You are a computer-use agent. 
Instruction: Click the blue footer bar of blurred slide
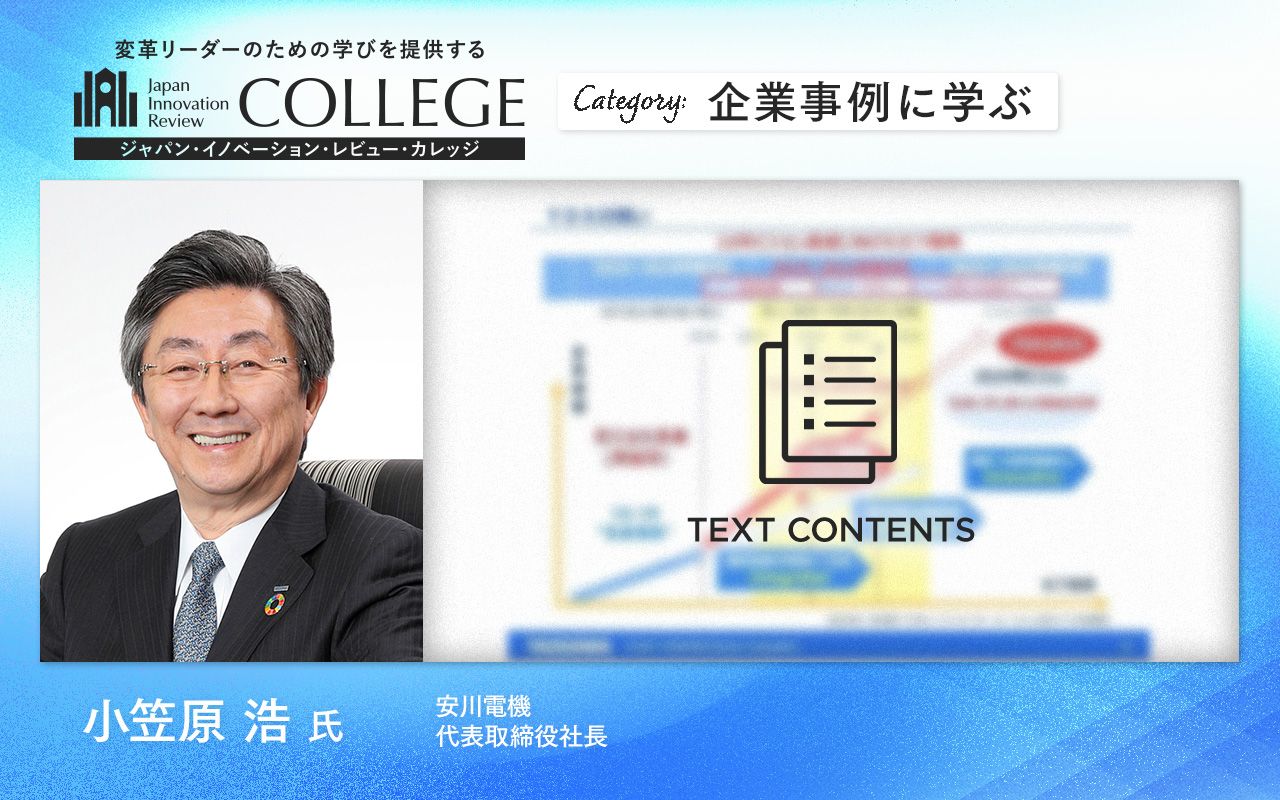[x=828, y=645]
